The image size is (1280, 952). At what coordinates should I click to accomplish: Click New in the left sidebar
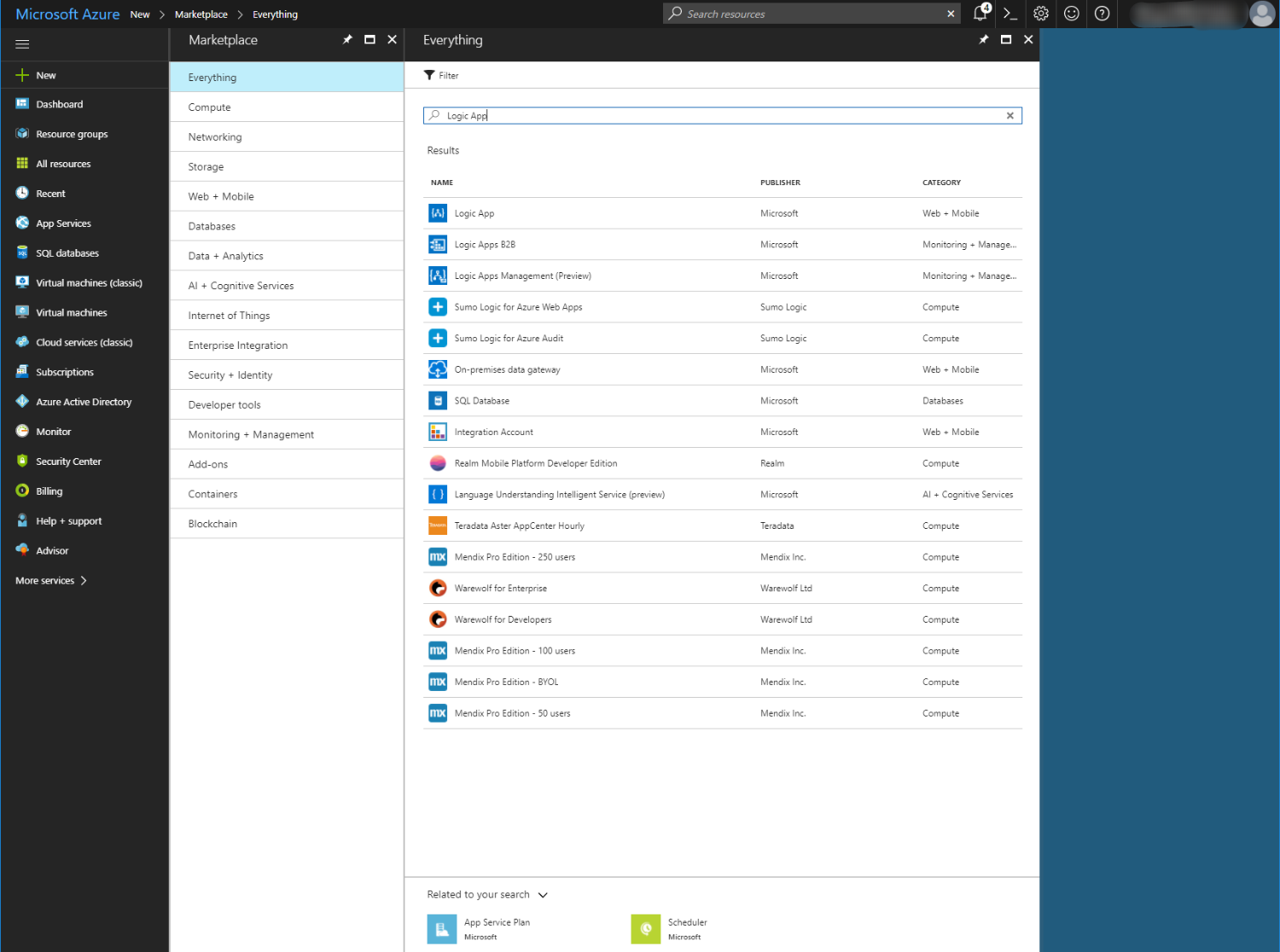pos(84,75)
